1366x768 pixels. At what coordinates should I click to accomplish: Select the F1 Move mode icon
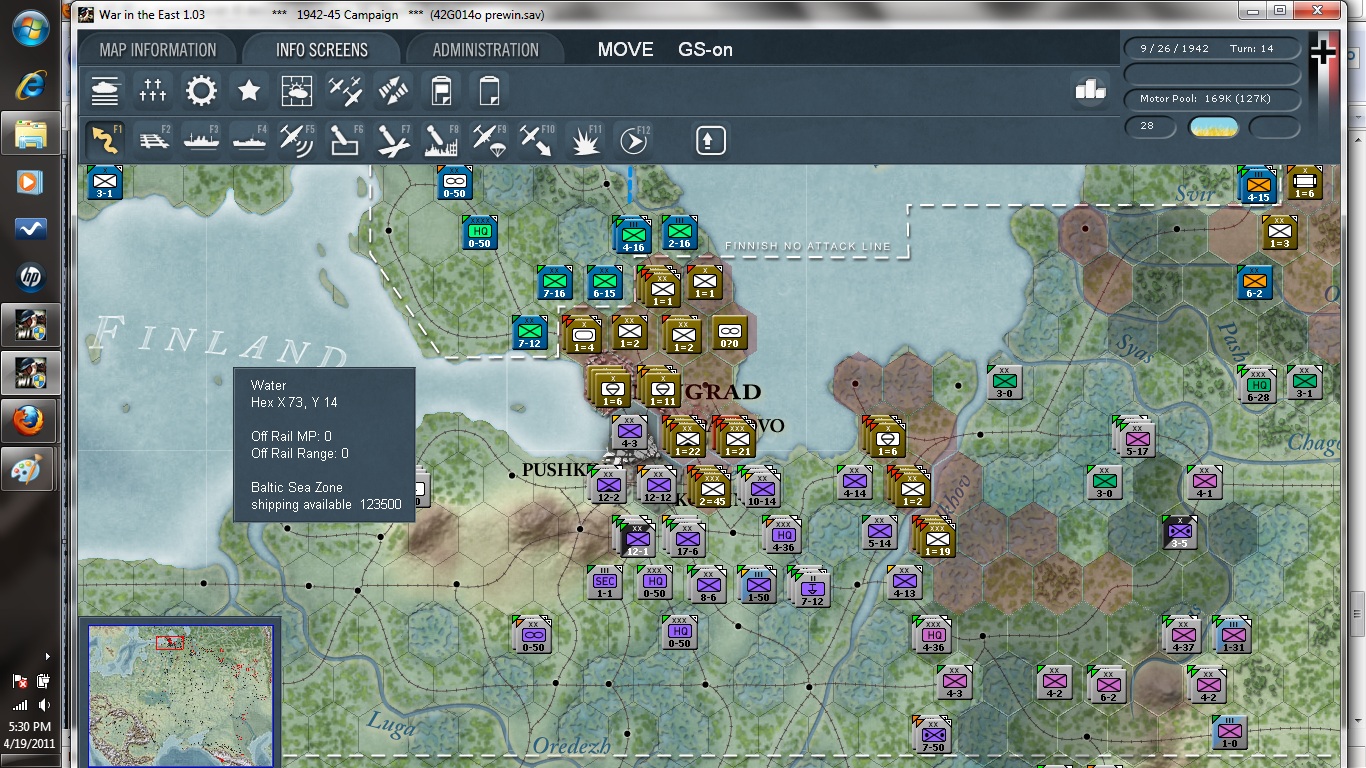[x=105, y=139]
